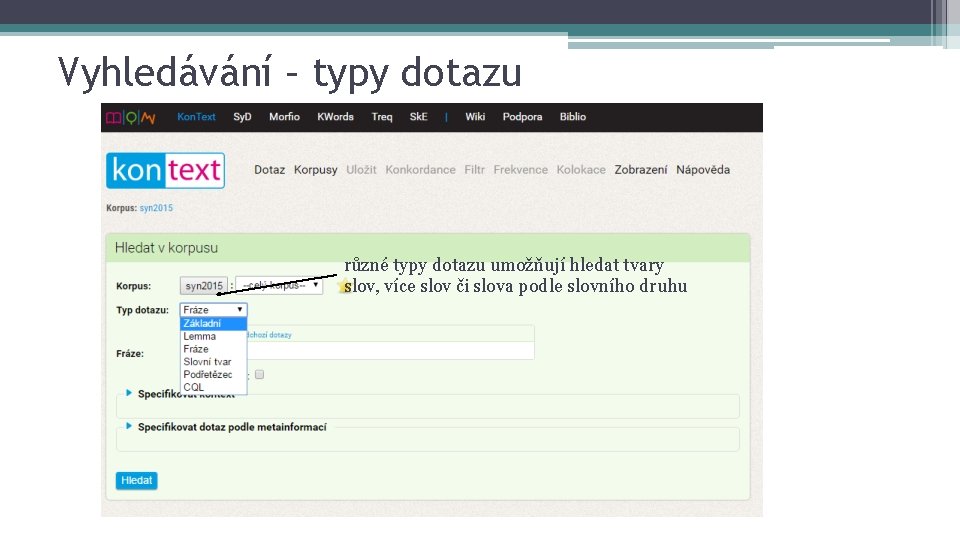Open the Nápověda help menu
960x540 pixels.
point(703,170)
